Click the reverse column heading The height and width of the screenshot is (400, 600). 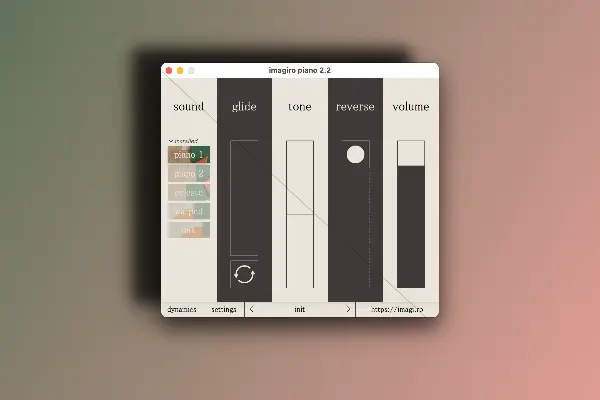pyautogui.click(x=355, y=106)
